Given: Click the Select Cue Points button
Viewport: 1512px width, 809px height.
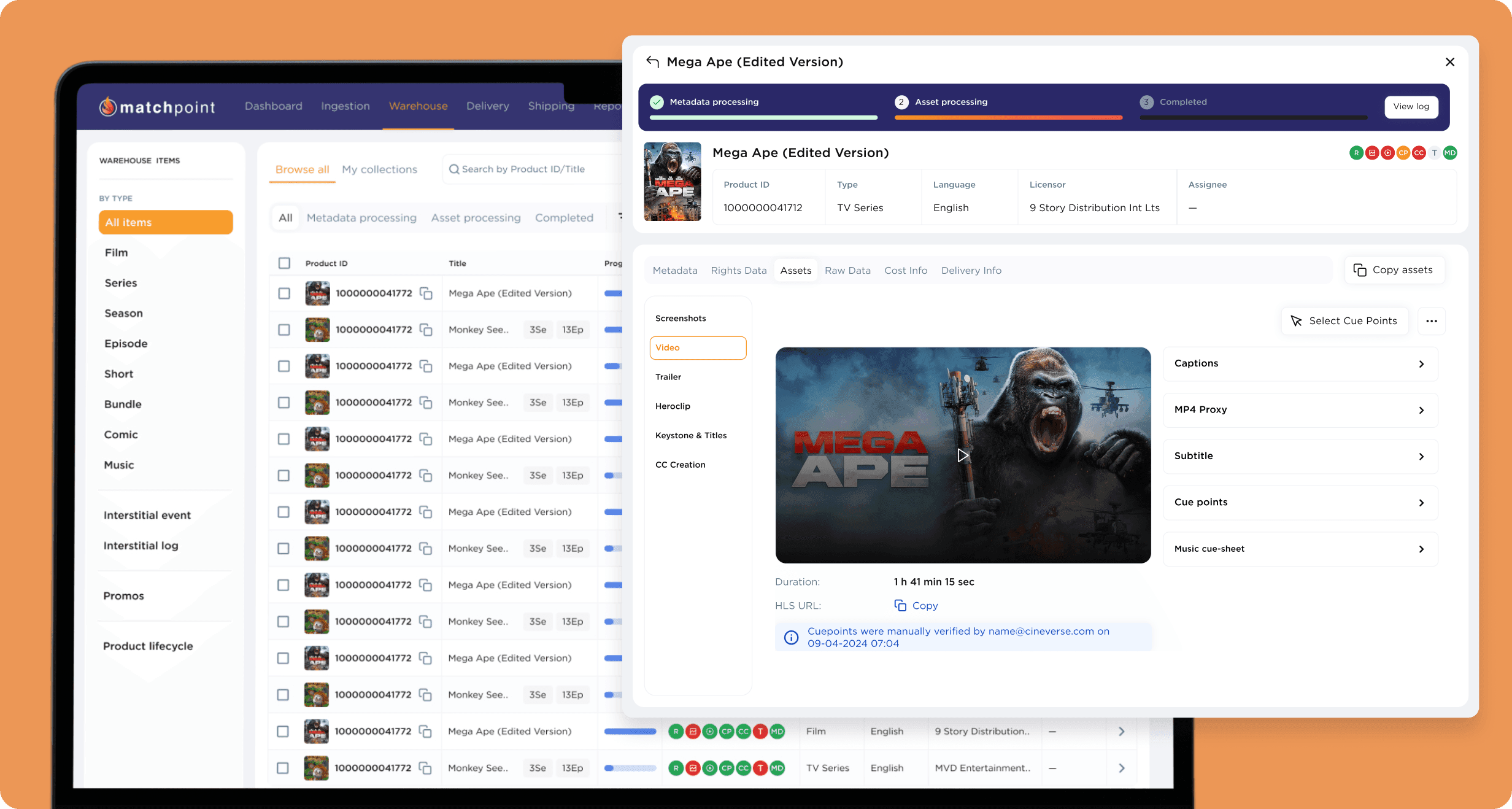Looking at the screenshot, I should click(1344, 321).
